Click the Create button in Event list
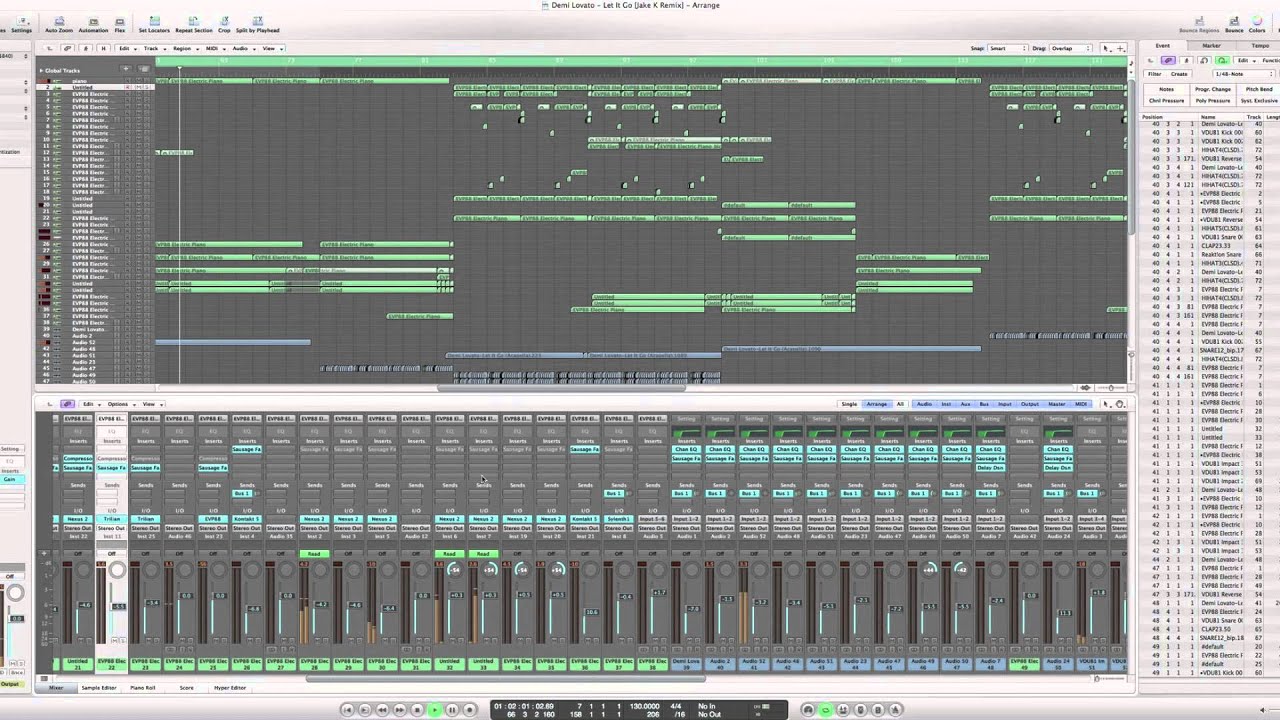The image size is (1280, 720). point(1179,73)
